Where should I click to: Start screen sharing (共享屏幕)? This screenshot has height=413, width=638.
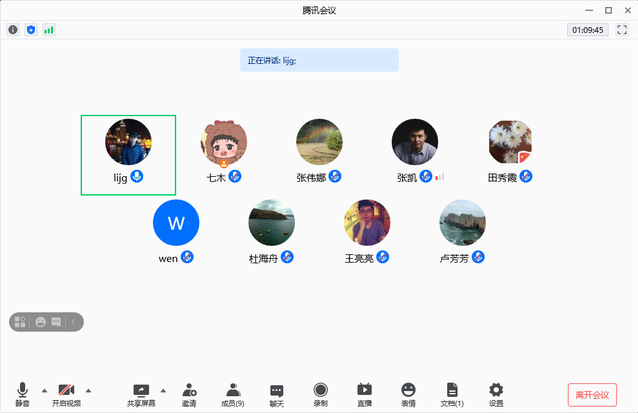(141, 392)
